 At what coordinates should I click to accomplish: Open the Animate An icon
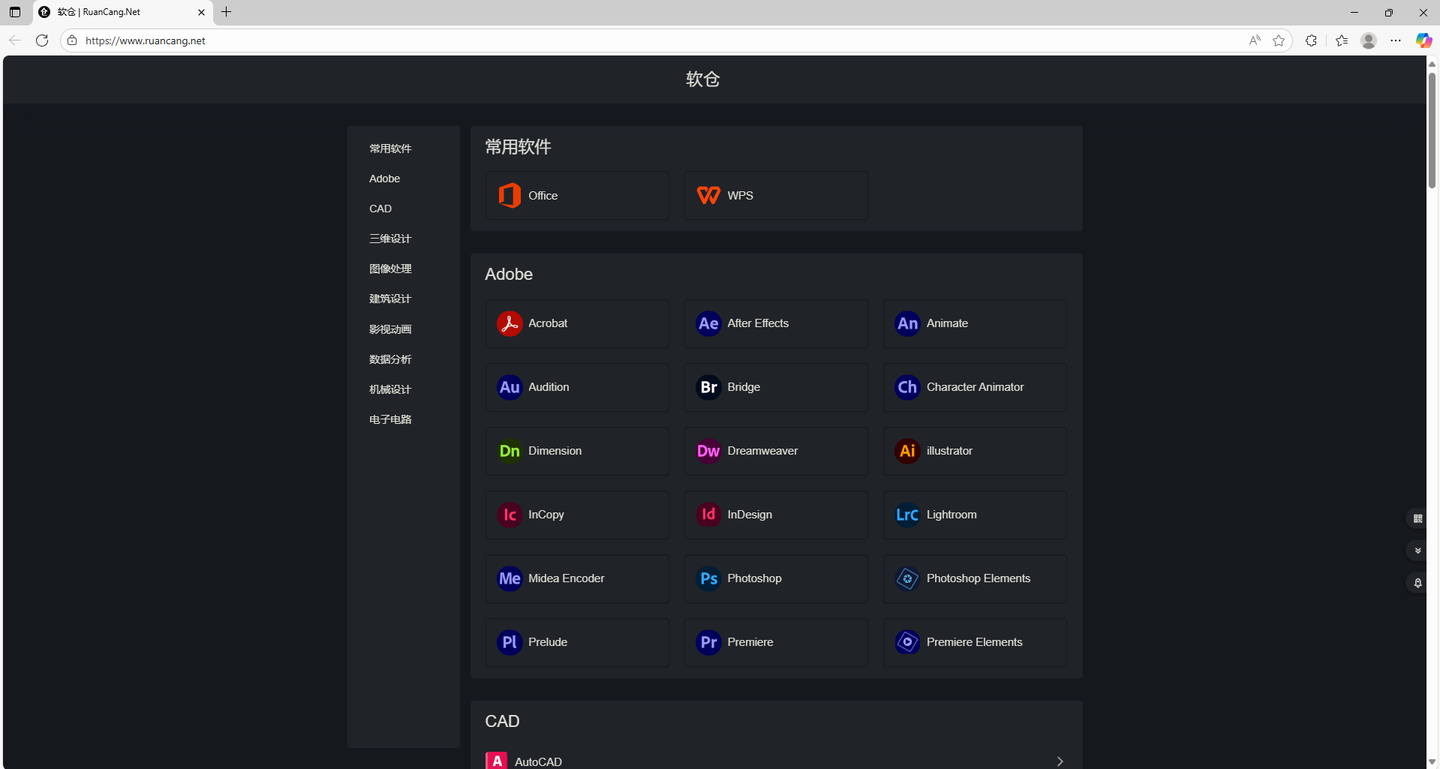pyautogui.click(x=908, y=324)
